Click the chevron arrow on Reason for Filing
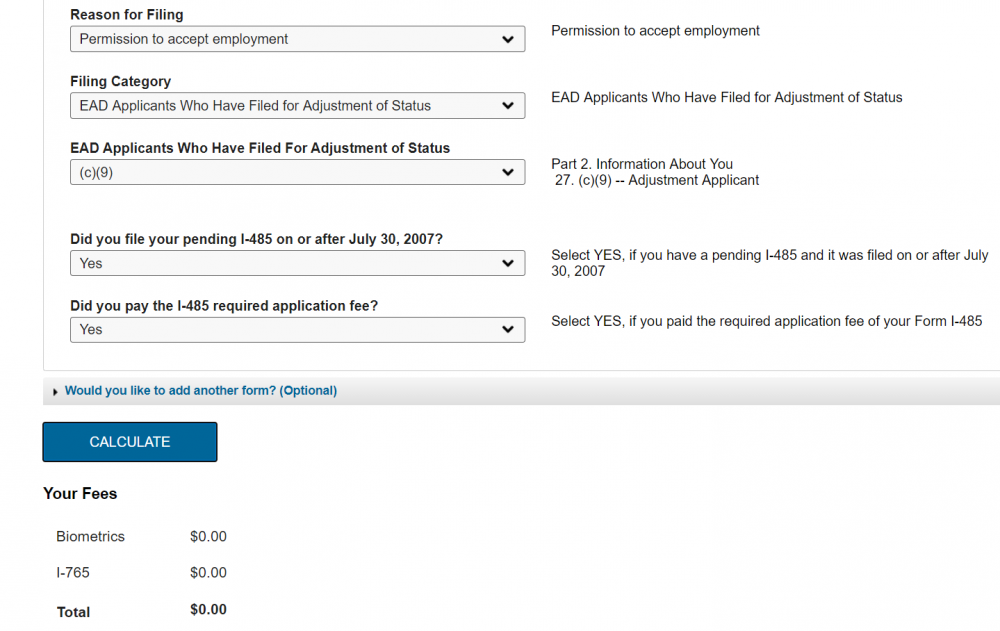1000x631 pixels. coord(508,40)
